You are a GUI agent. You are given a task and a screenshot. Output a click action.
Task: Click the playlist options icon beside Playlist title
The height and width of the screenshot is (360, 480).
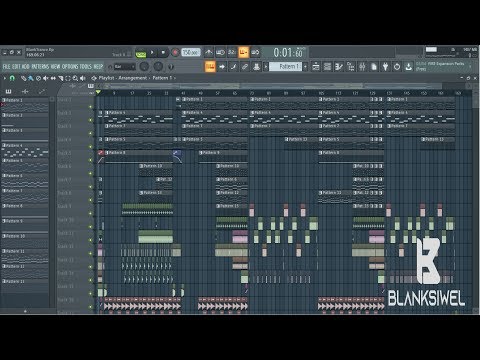[x=94, y=78]
